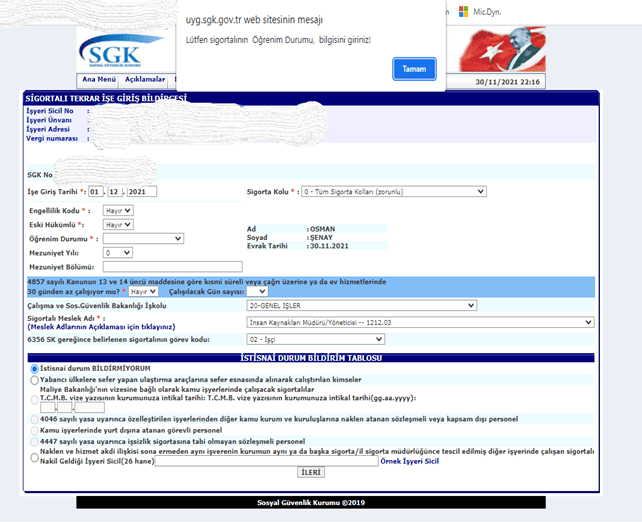This screenshot has height=522, width=642.
Task: Open the Eski Hükümlü dropdown
Action: [x=118, y=226]
